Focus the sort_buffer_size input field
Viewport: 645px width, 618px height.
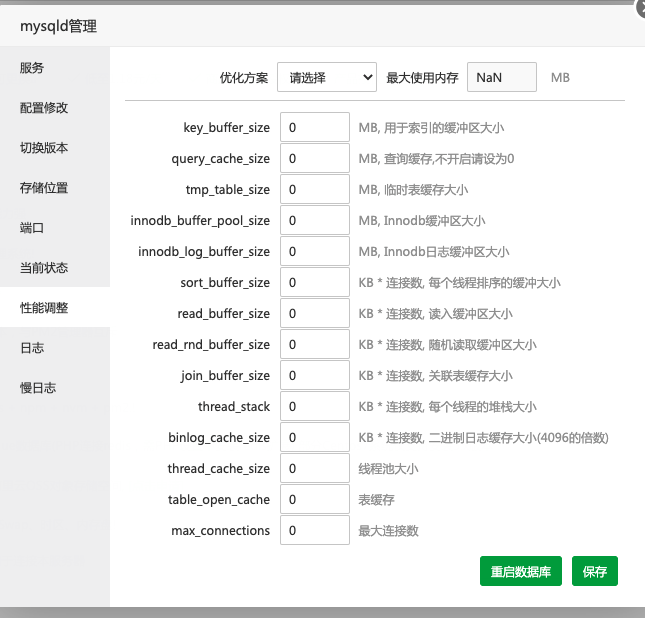pos(315,282)
